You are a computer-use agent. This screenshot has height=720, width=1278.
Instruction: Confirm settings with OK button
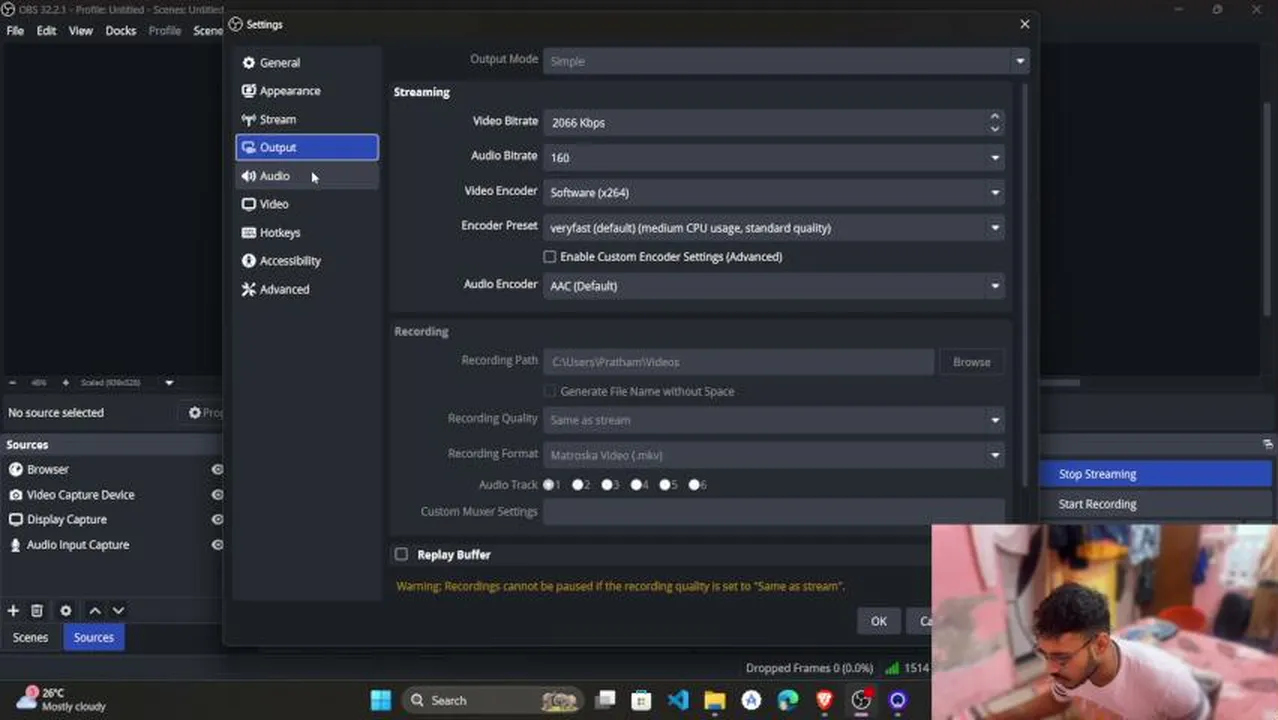878,621
